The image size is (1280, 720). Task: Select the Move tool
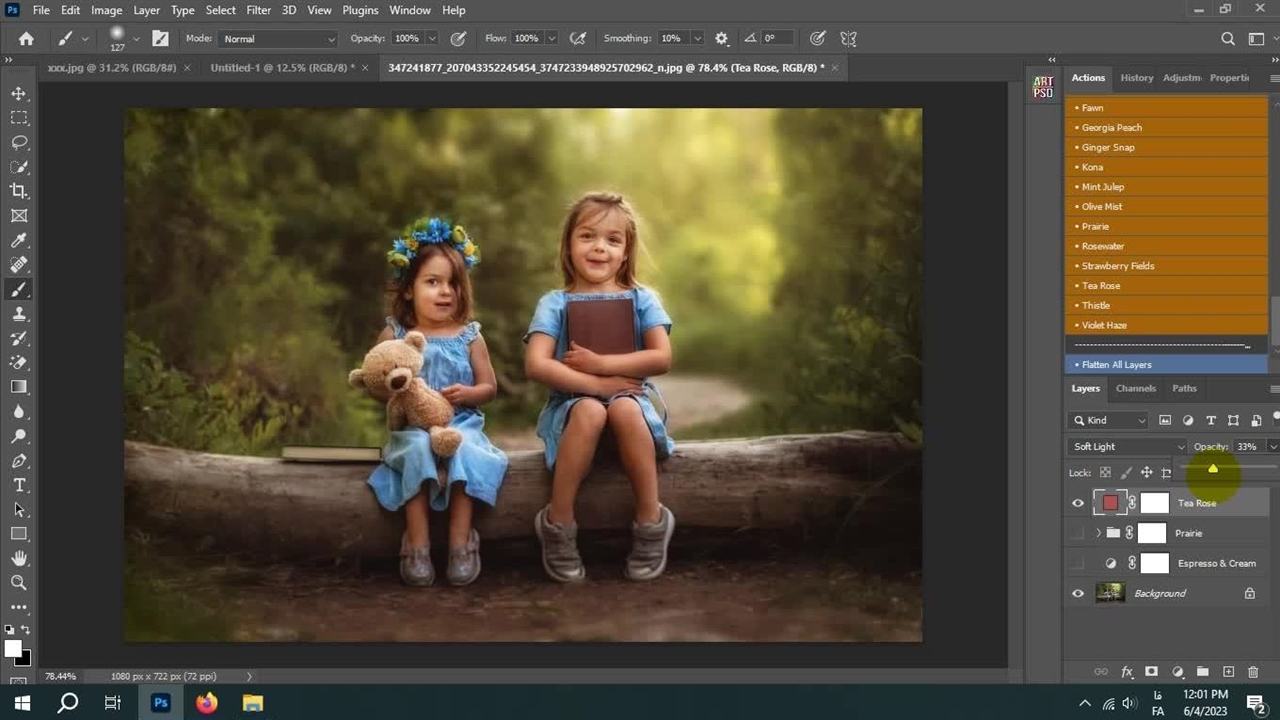tap(19, 93)
